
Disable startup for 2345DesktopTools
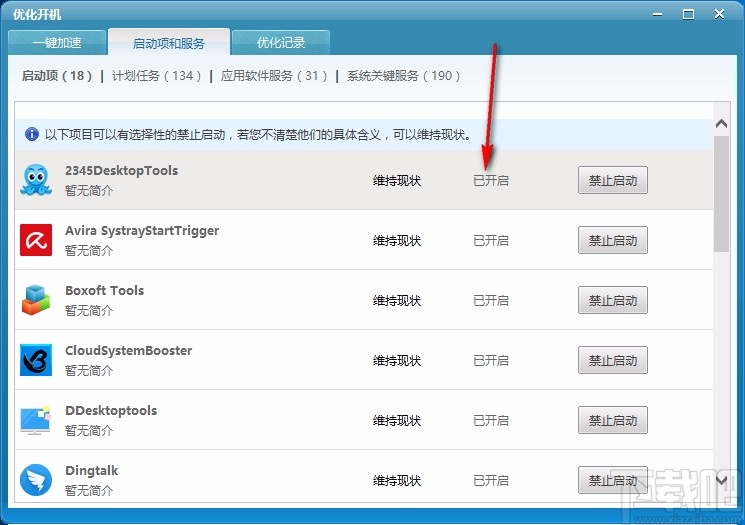(612, 180)
